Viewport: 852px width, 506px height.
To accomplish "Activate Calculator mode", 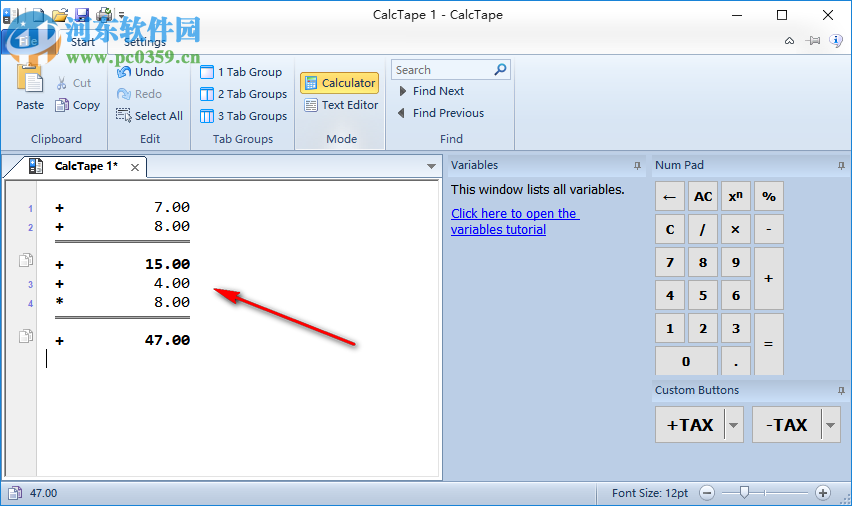I will click(x=340, y=83).
